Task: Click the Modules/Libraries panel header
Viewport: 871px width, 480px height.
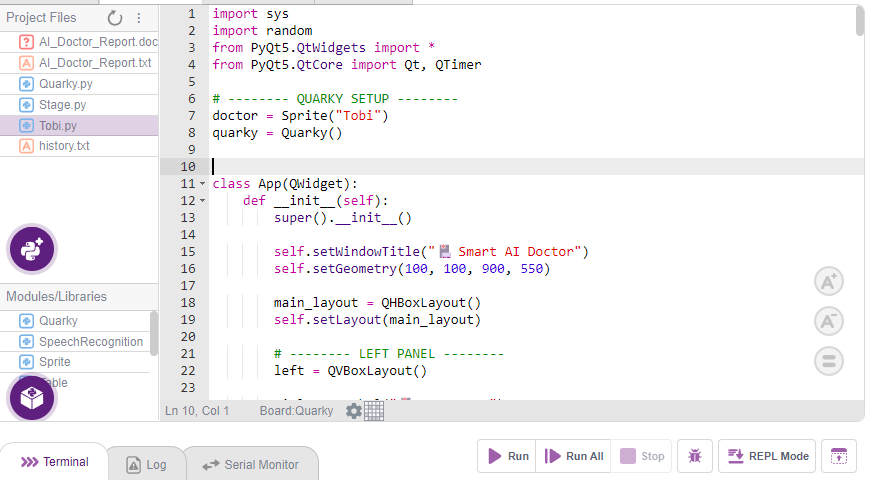Action: [x=79, y=297]
